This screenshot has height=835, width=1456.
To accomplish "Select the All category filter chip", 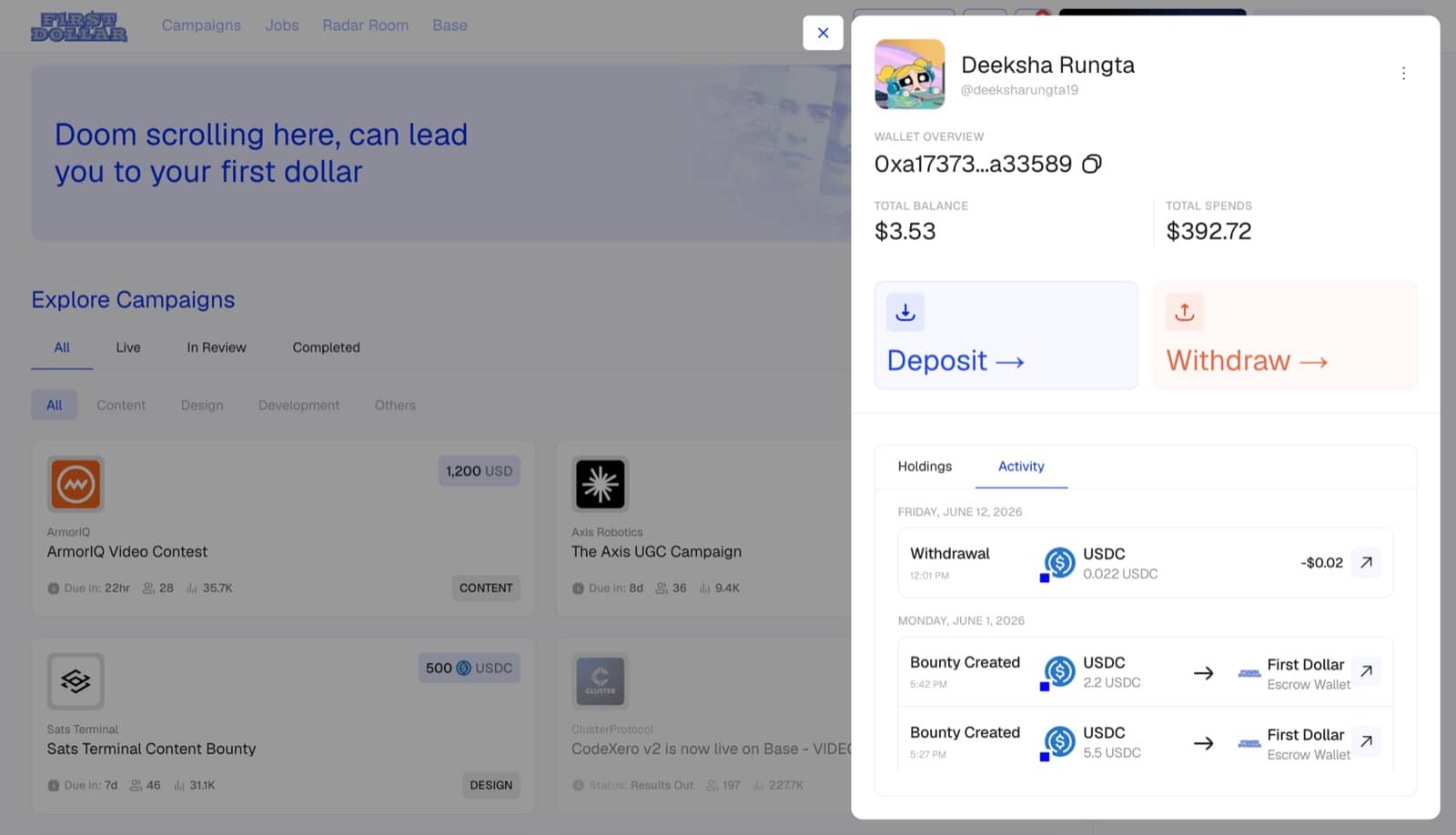I will point(55,405).
